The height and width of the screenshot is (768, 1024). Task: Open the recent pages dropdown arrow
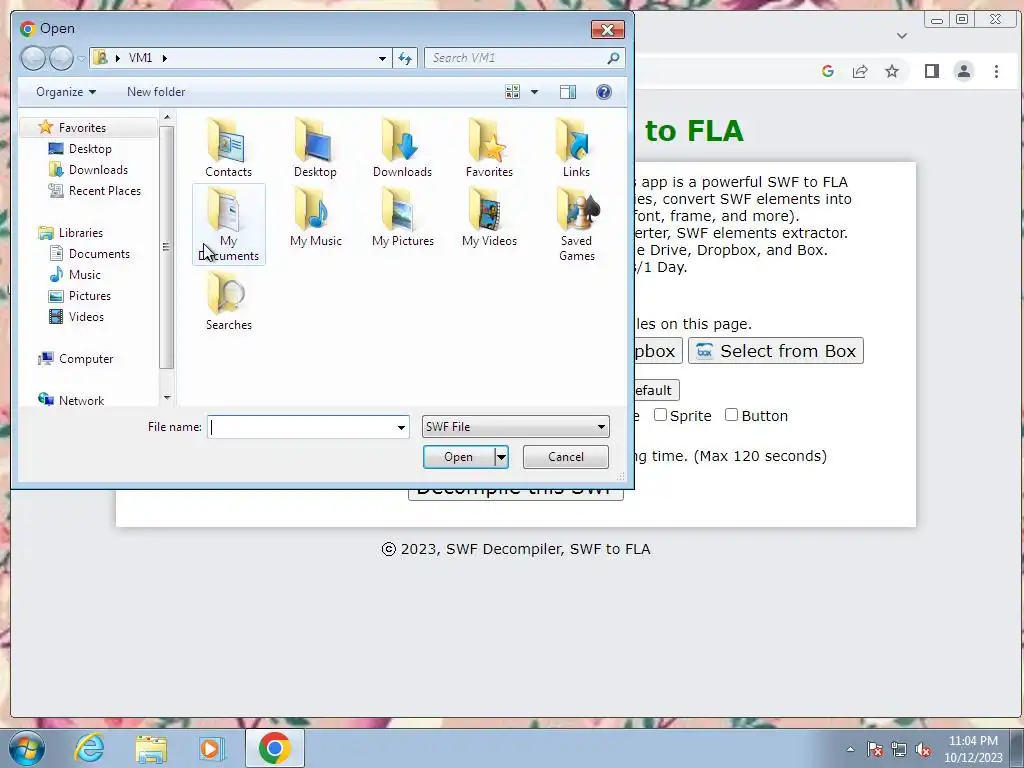[82, 58]
